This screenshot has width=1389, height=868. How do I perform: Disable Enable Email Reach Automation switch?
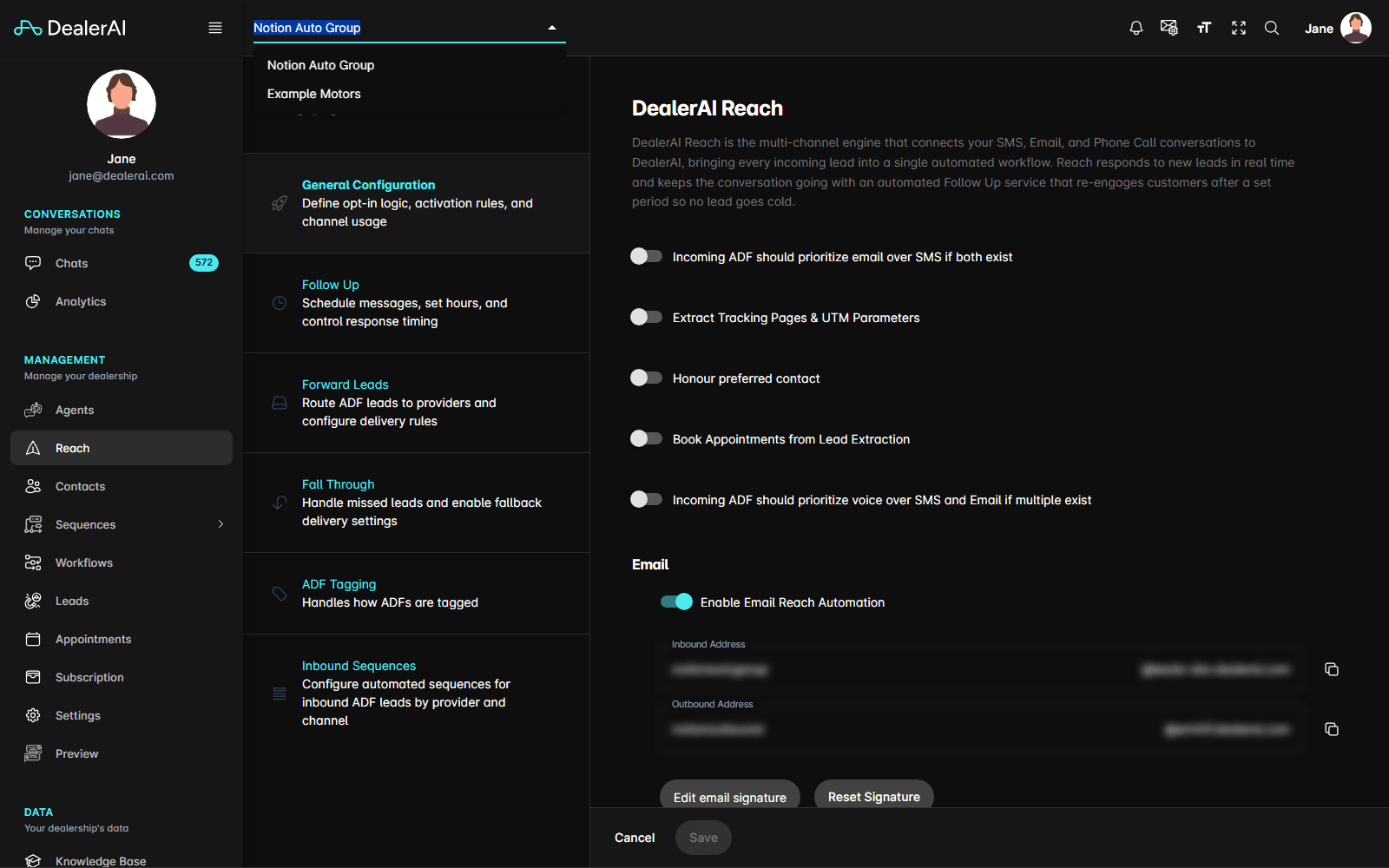676,602
